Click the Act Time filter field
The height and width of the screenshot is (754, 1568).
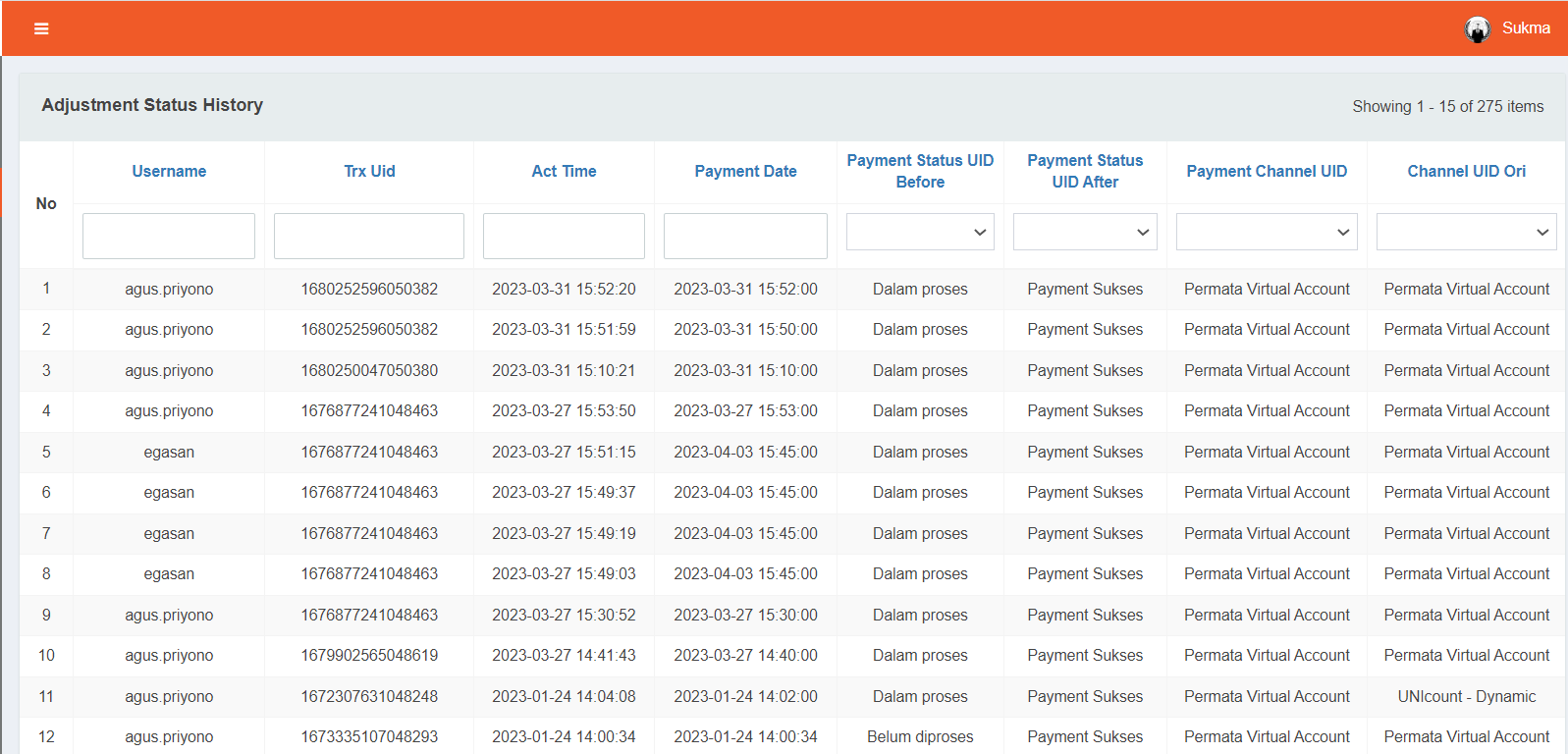coord(564,237)
